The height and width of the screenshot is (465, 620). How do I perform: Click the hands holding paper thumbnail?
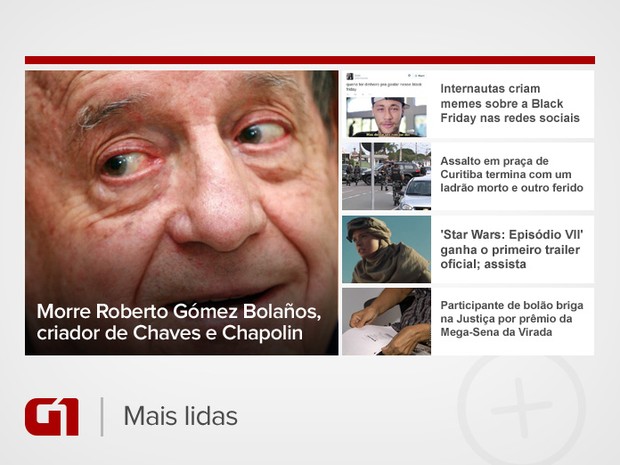(x=386, y=321)
